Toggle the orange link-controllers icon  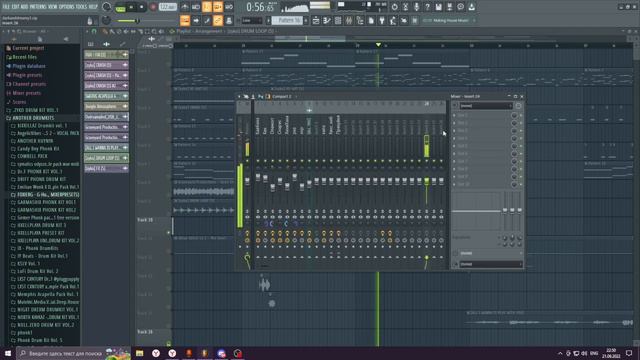(218, 20)
